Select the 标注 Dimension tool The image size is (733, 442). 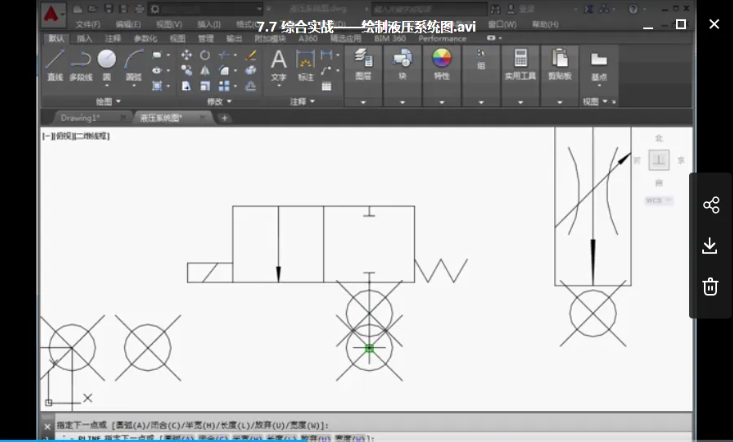point(306,65)
